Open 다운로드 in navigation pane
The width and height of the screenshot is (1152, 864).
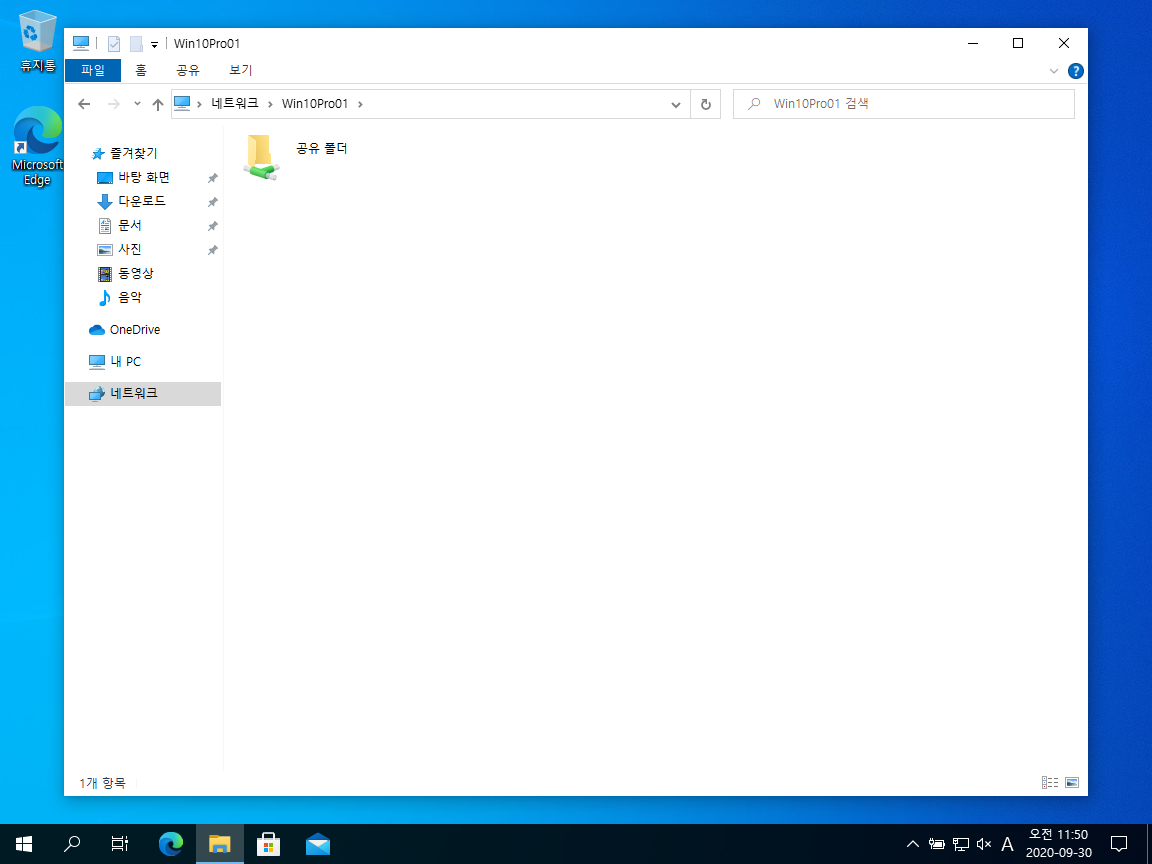[x=142, y=201]
